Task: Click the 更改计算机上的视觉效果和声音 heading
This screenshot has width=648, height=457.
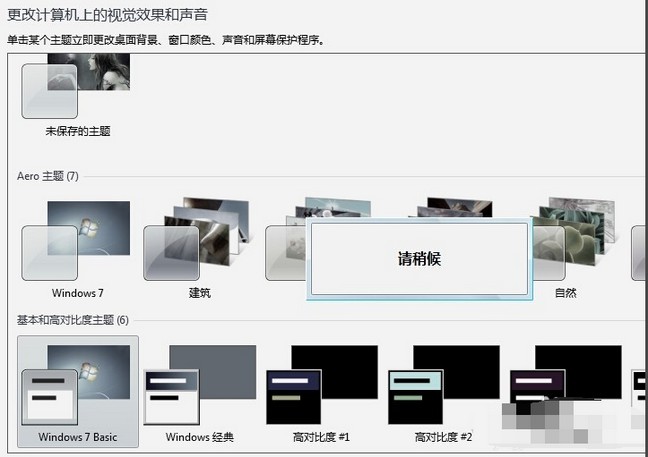Action: (x=107, y=15)
